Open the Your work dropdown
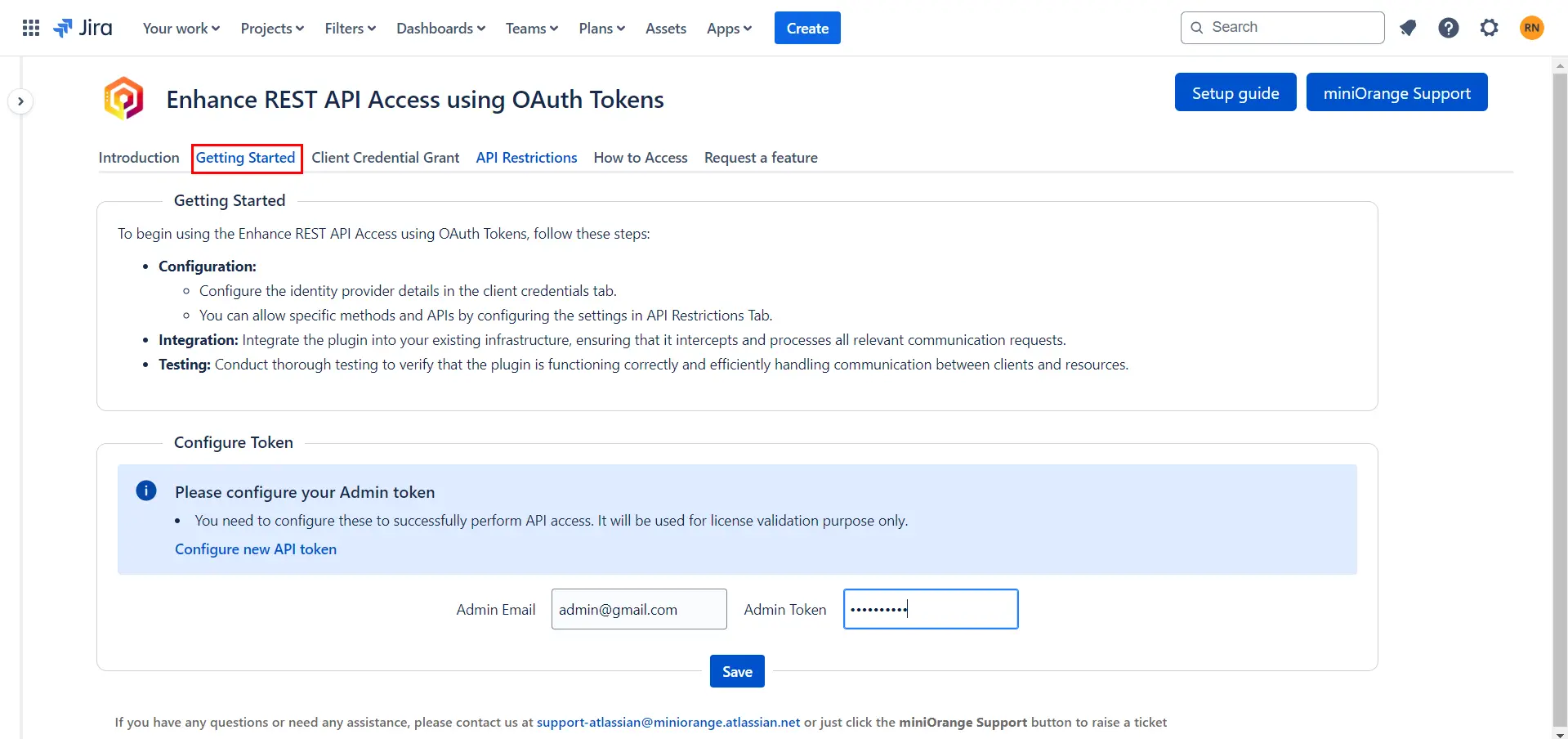The height and width of the screenshot is (739, 1568). 181,28
